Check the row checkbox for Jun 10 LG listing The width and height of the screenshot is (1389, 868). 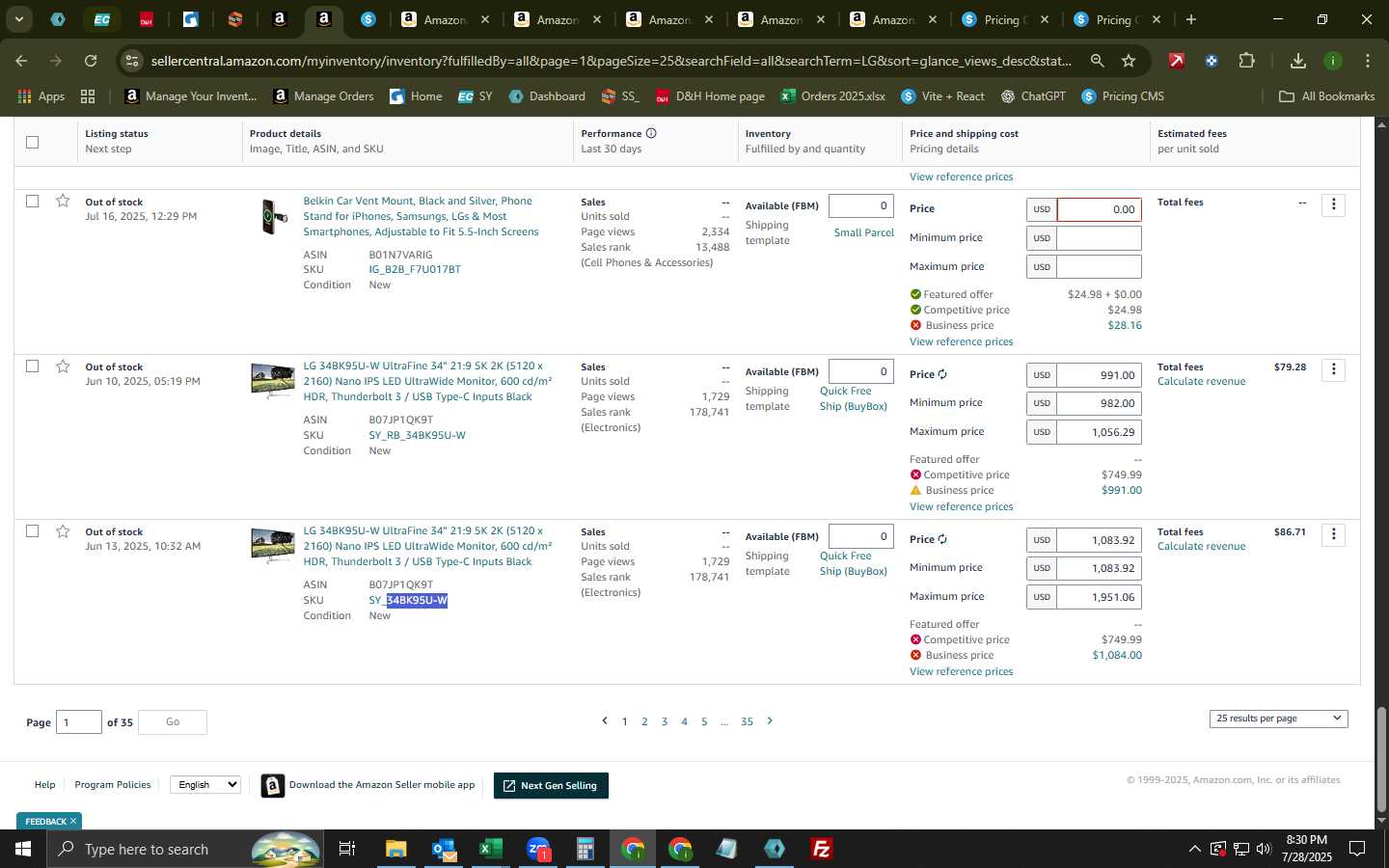click(x=32, y=366)
